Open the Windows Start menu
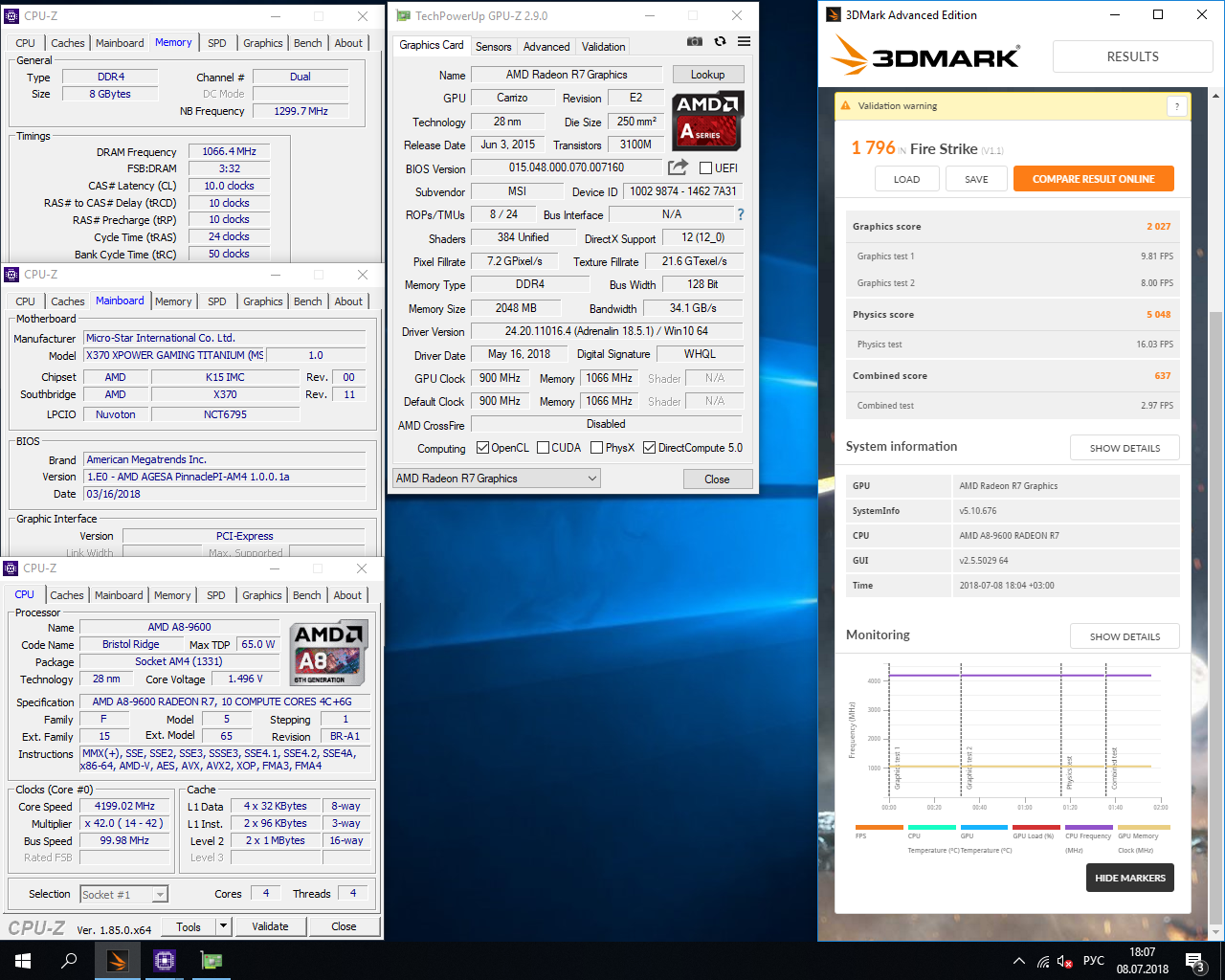Image resolution: width=1225 pixels, height=980 pixels. pyautogui.click(x=23, y=961)
